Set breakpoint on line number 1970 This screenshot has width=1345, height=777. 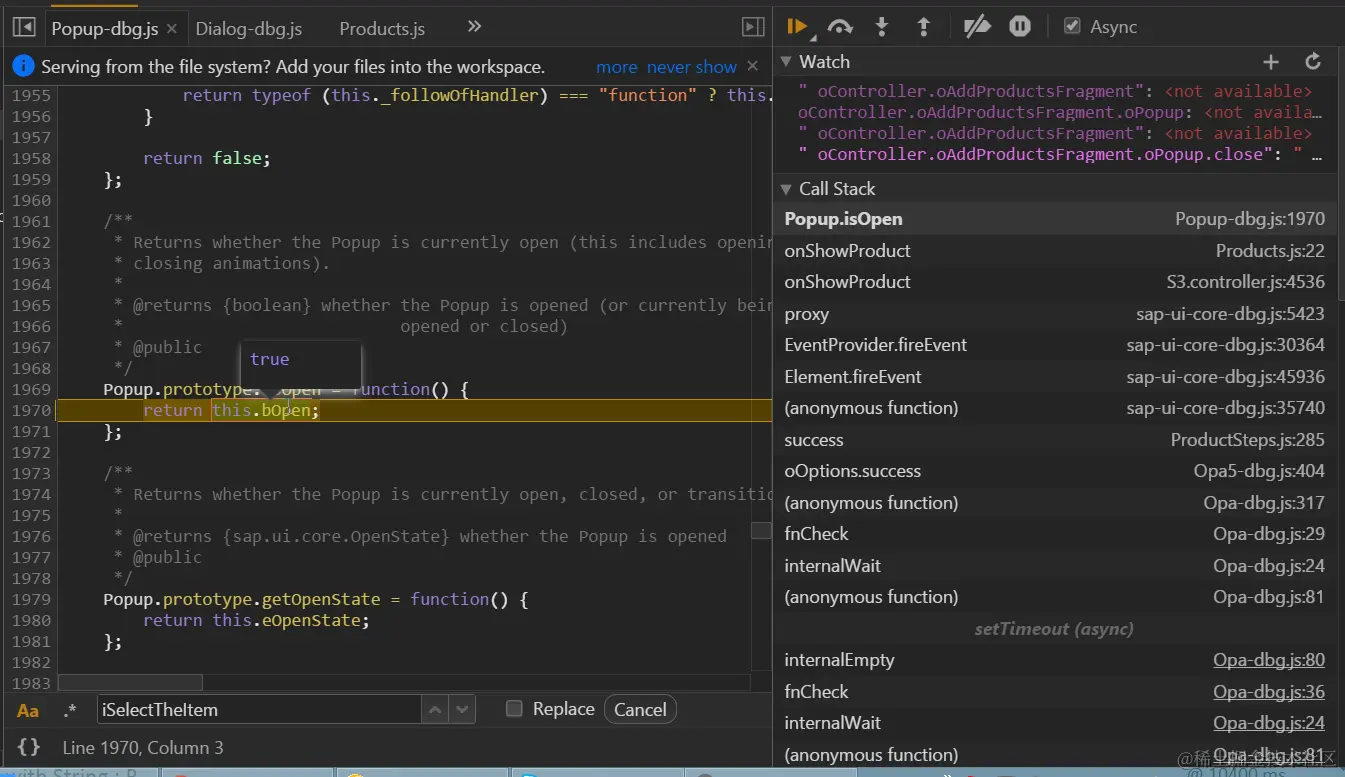(x=31, y=410)
